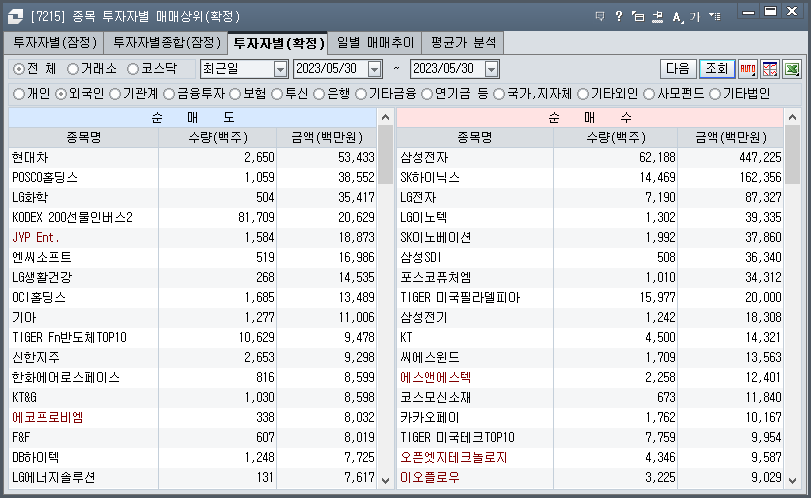Switch to the 평균가 분석 tab
The width and height of the screenshot is (811, 498).
[463, 42]
